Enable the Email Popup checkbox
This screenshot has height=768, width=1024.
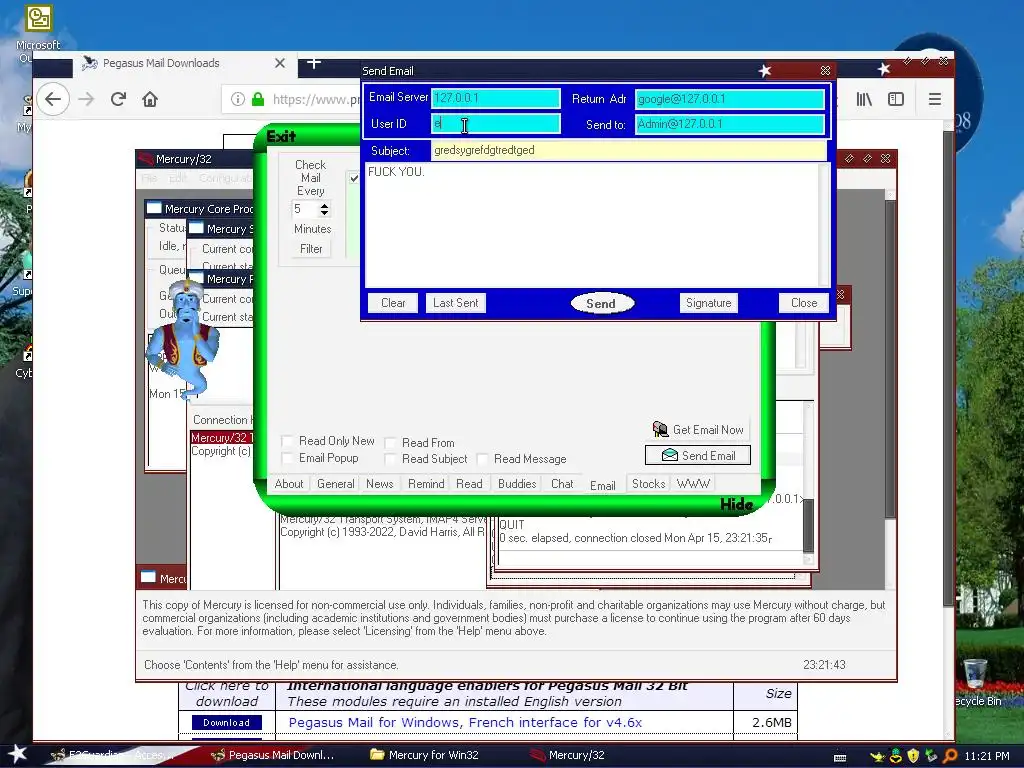pos(287,458)
